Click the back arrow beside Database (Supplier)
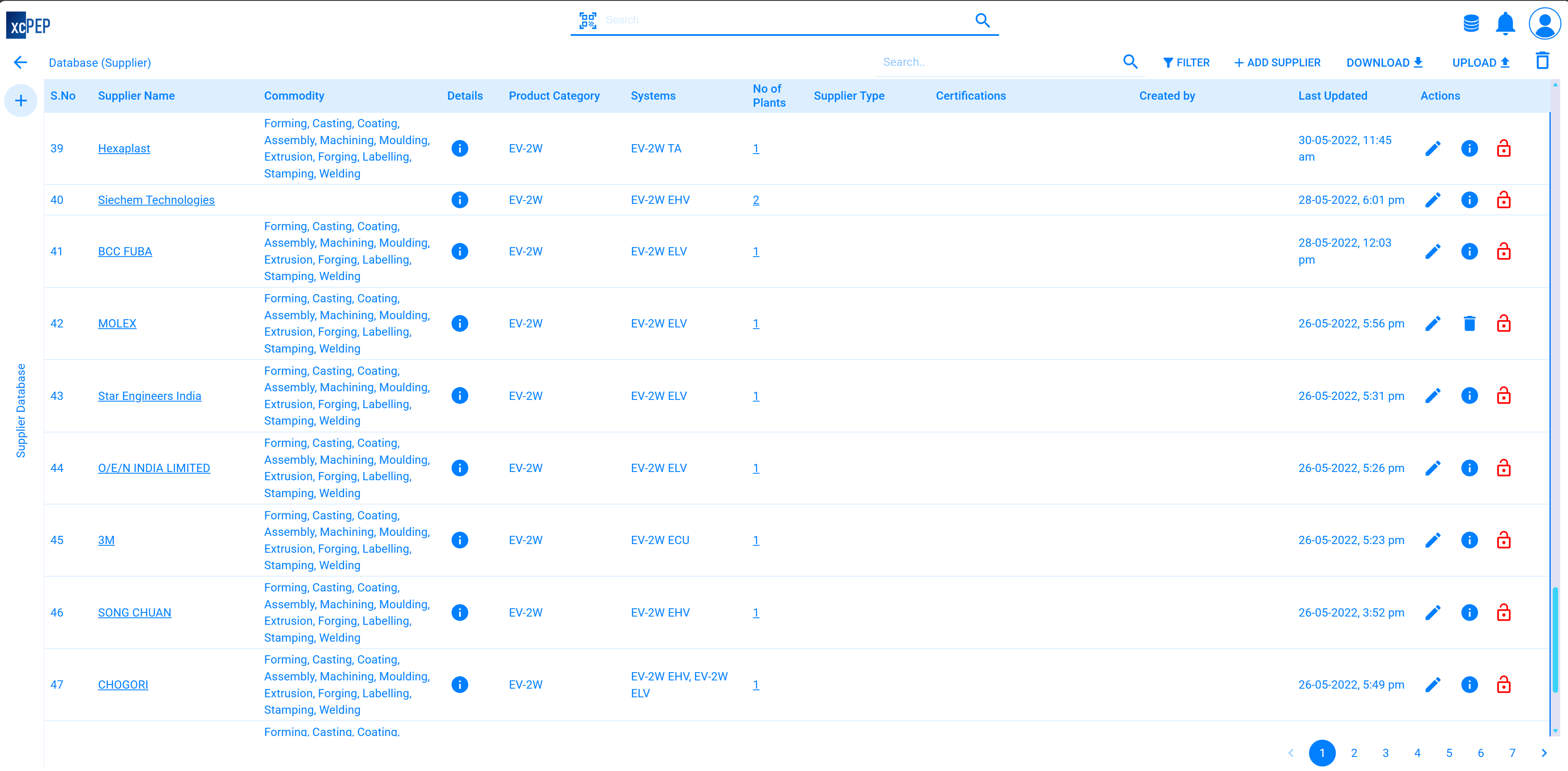 click(x=20, y=62)
